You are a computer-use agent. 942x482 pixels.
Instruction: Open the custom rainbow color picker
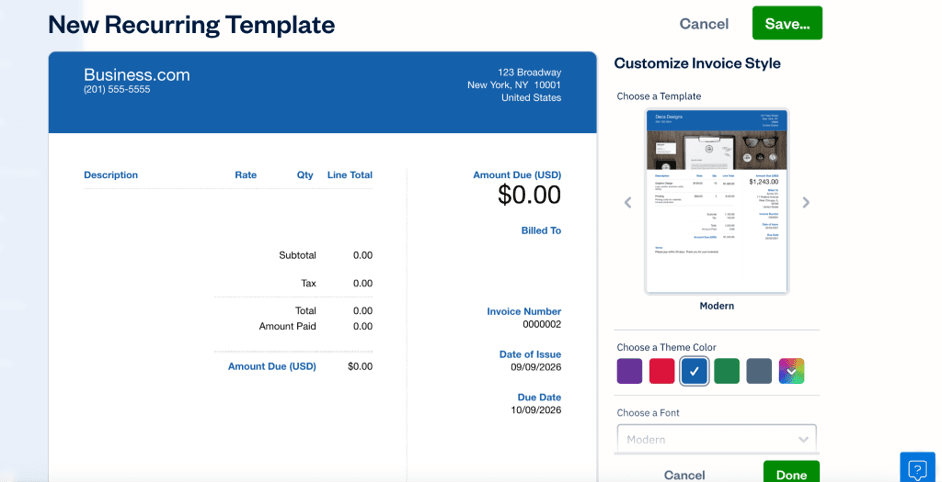pos(792,371)
